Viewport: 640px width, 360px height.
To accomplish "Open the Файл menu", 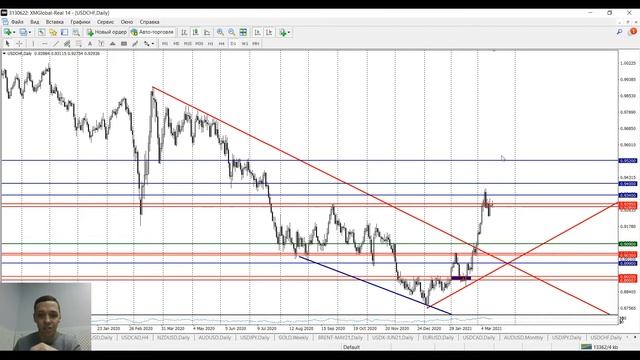I will point(17,22).
